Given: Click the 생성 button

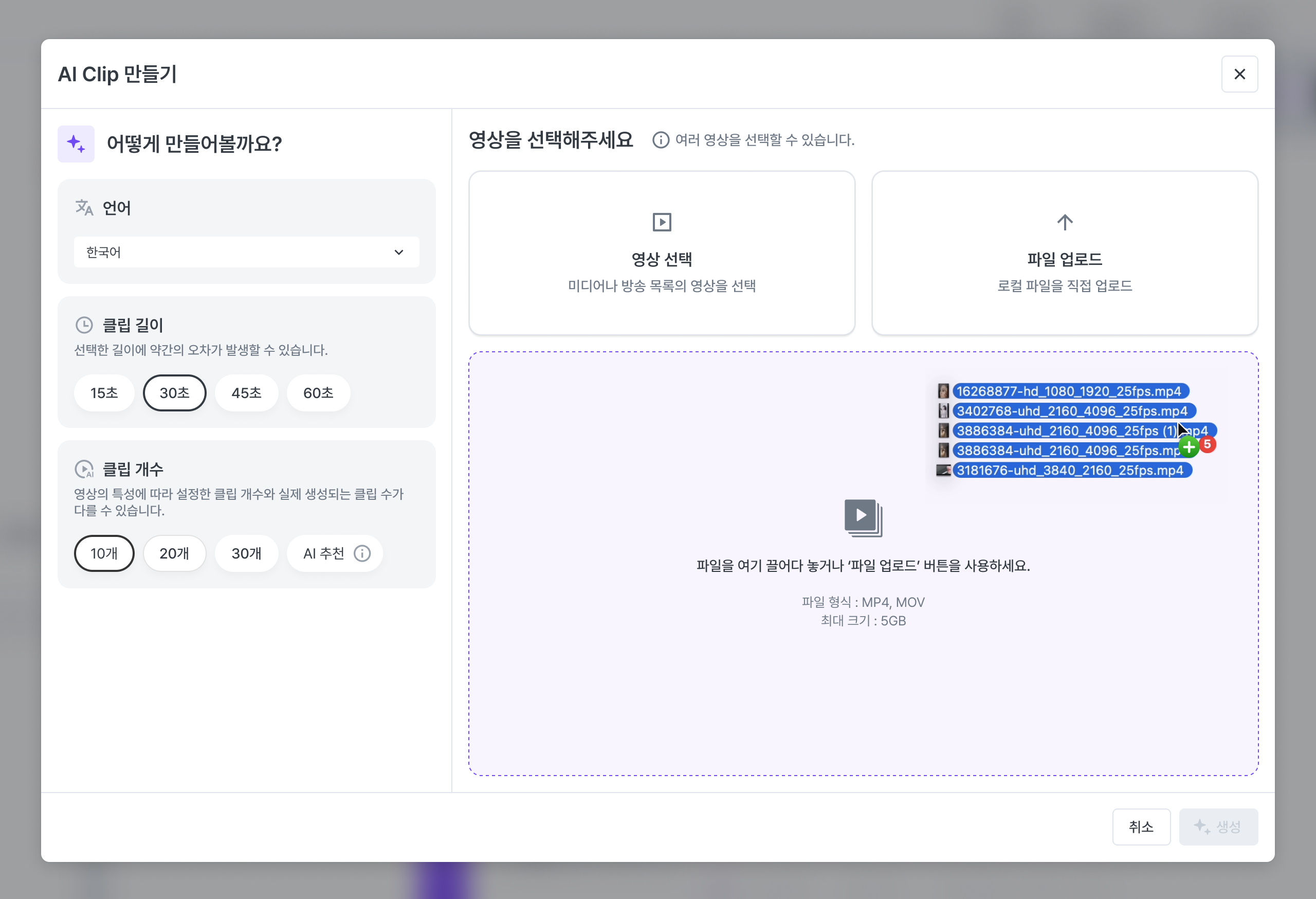Looking at the screenshot, I should tap(1218, 827).
